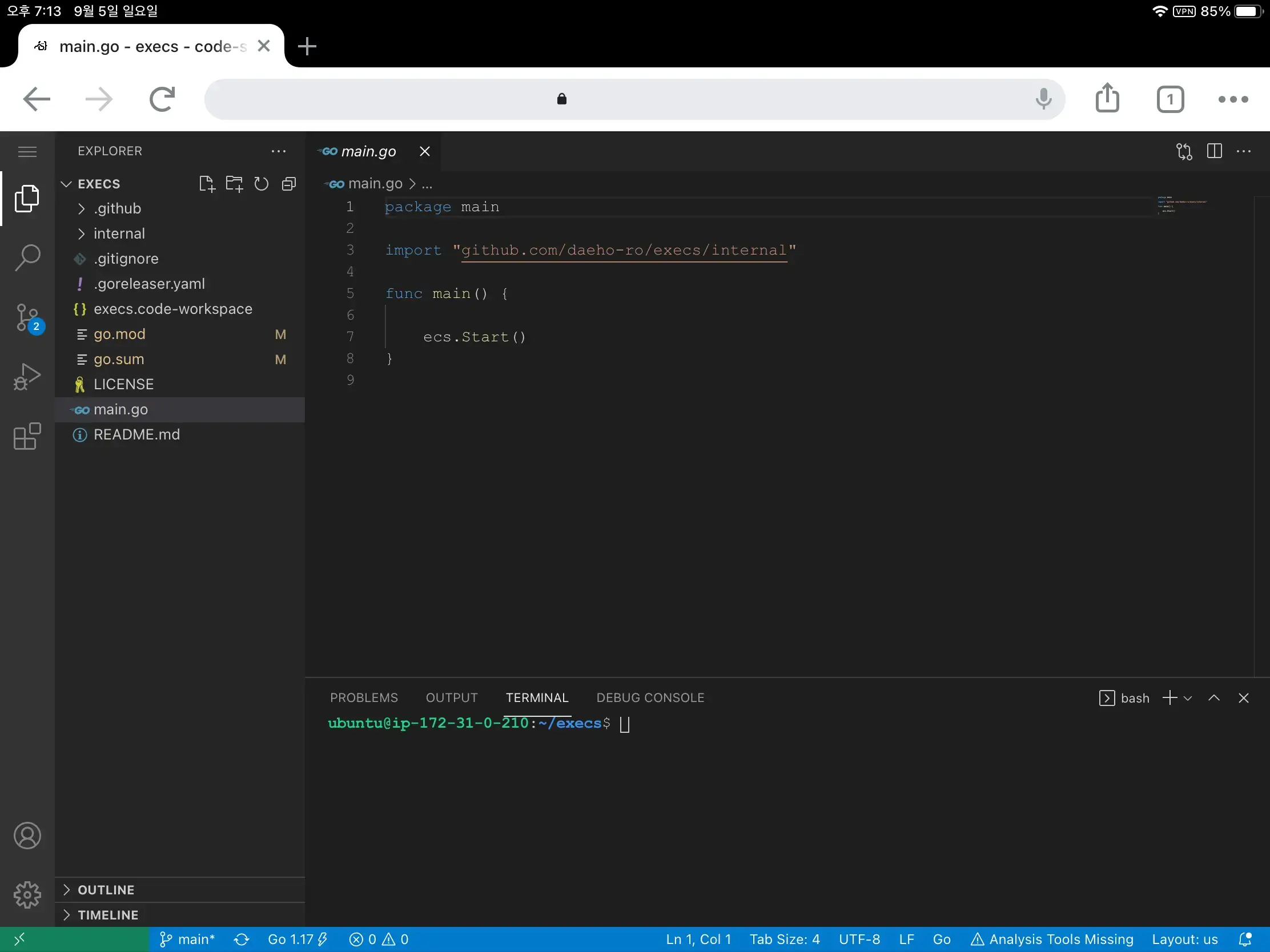
Task: Click the New Folder icon in explorer
Action: [x=234, y=184]
